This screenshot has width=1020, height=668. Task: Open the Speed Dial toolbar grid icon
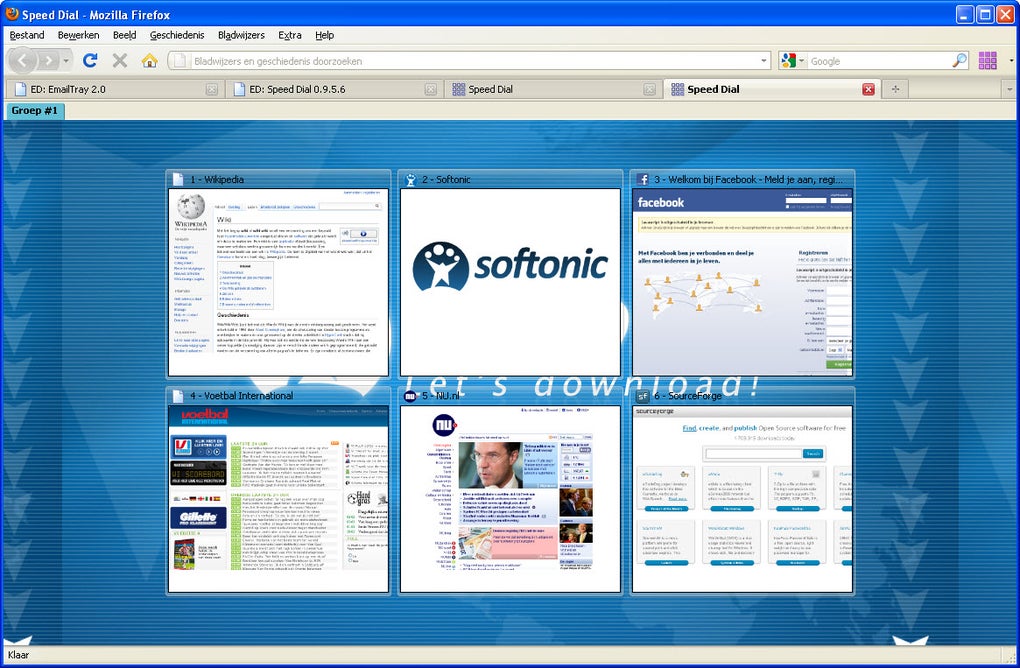point(987,60)
